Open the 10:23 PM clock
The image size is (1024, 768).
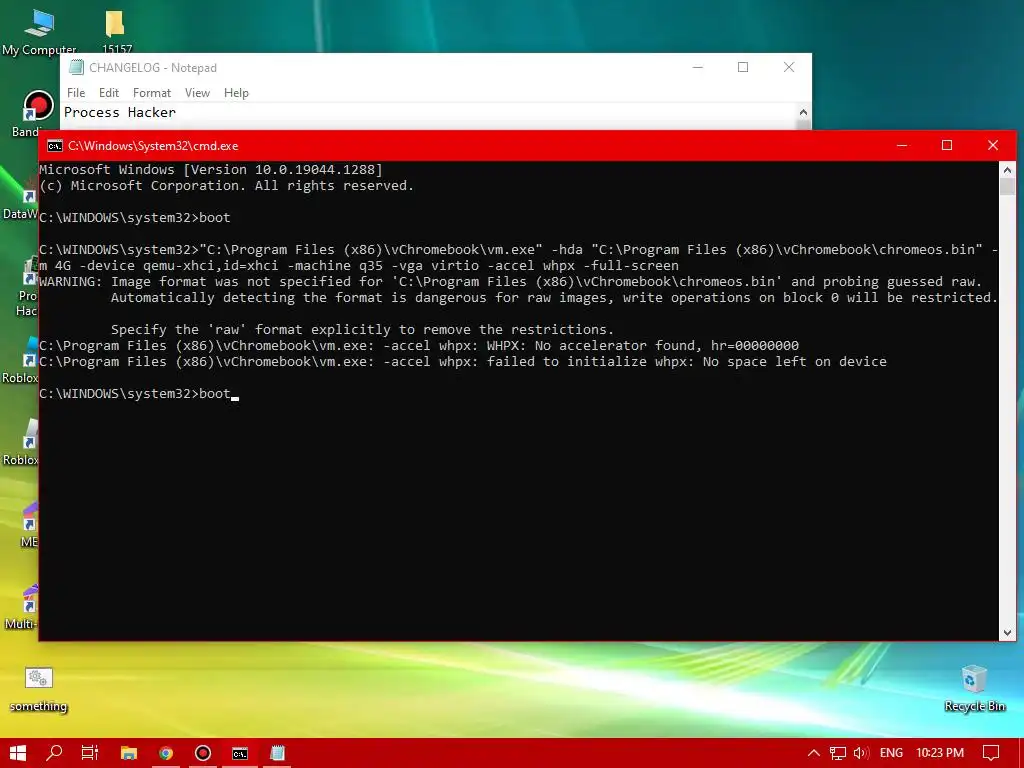(x=940, y=753)
